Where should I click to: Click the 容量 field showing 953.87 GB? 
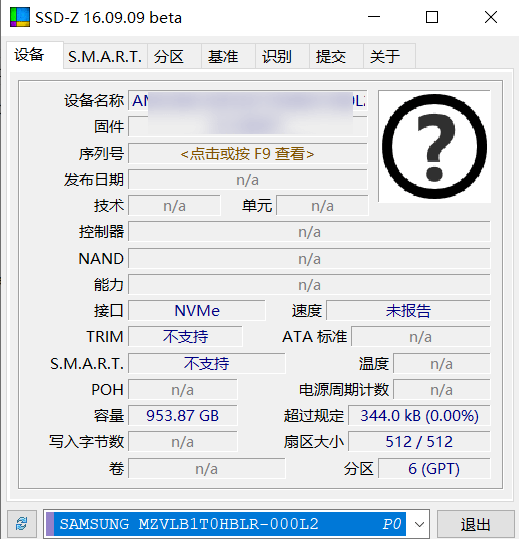click(183, 416)
